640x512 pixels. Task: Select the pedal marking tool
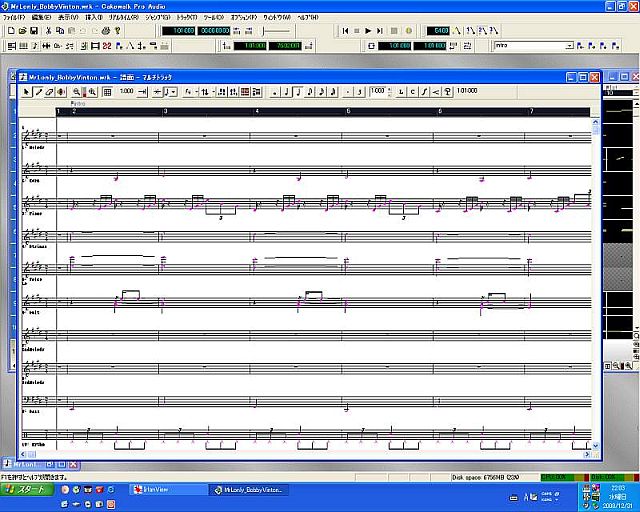pos(447,92)
